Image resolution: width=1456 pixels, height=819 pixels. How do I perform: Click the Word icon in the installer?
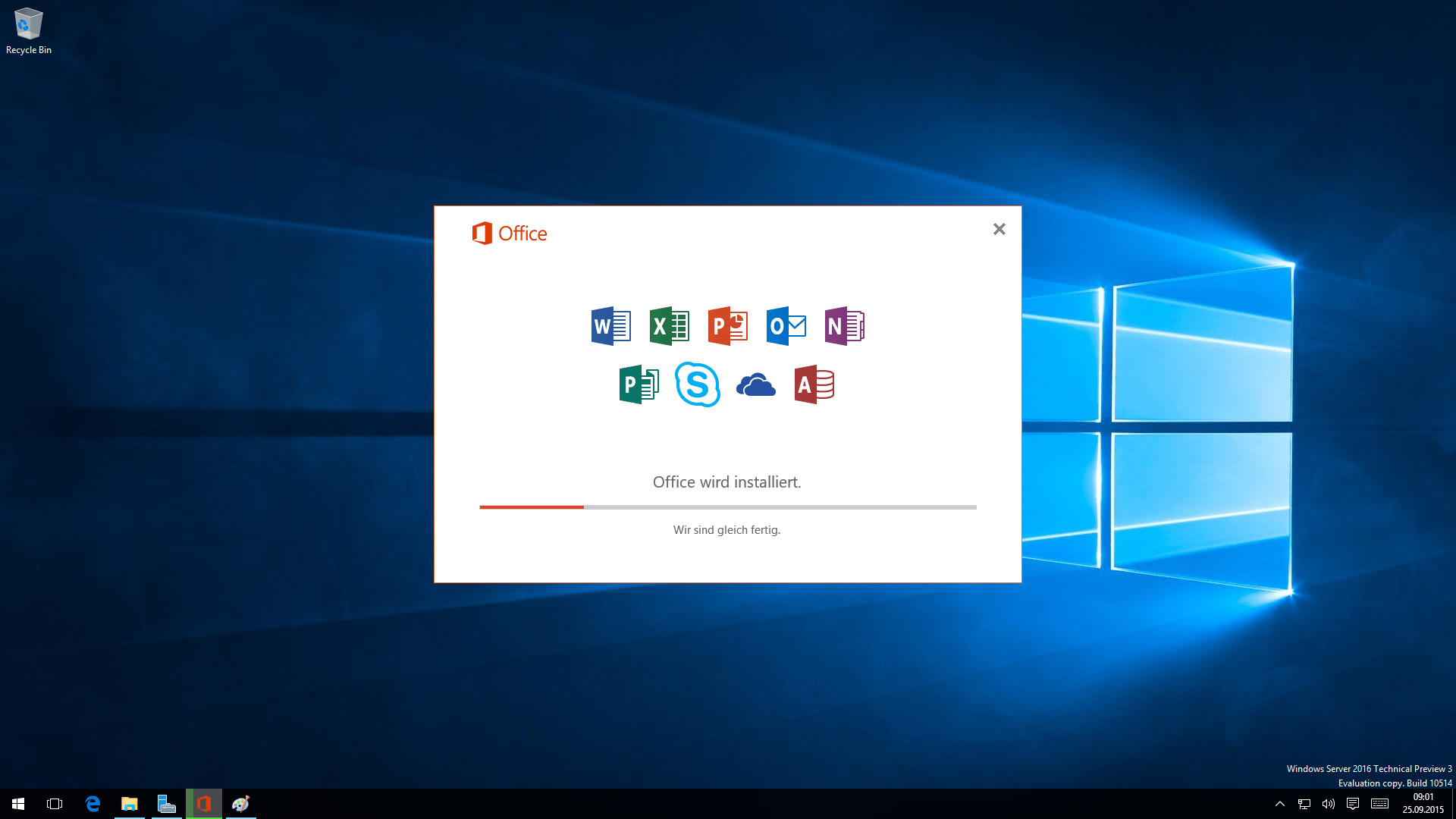click(610, 326)
